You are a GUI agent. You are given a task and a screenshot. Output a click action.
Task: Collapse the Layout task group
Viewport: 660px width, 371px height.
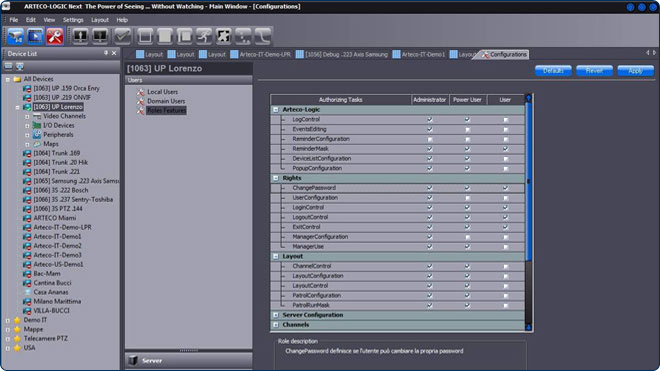(276, 256)
